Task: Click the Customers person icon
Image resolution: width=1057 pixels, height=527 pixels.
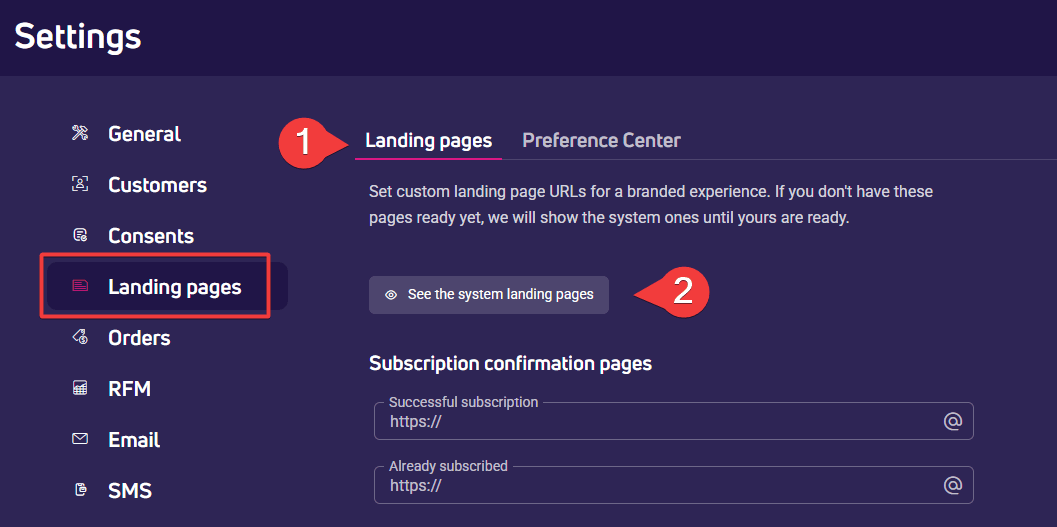Action: pyautogui.click(x=80, y=184)
